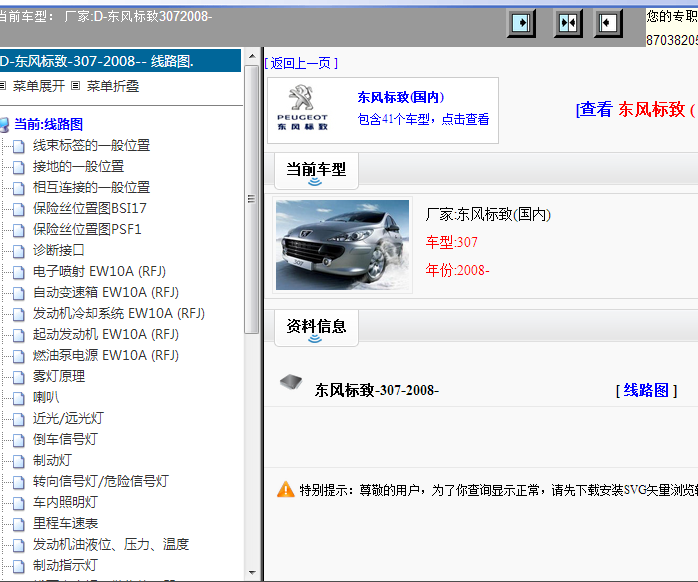Click the left-arrow panel button in the header
The height and width of the screenshot is (582, 698).
(x=608, y=23)
